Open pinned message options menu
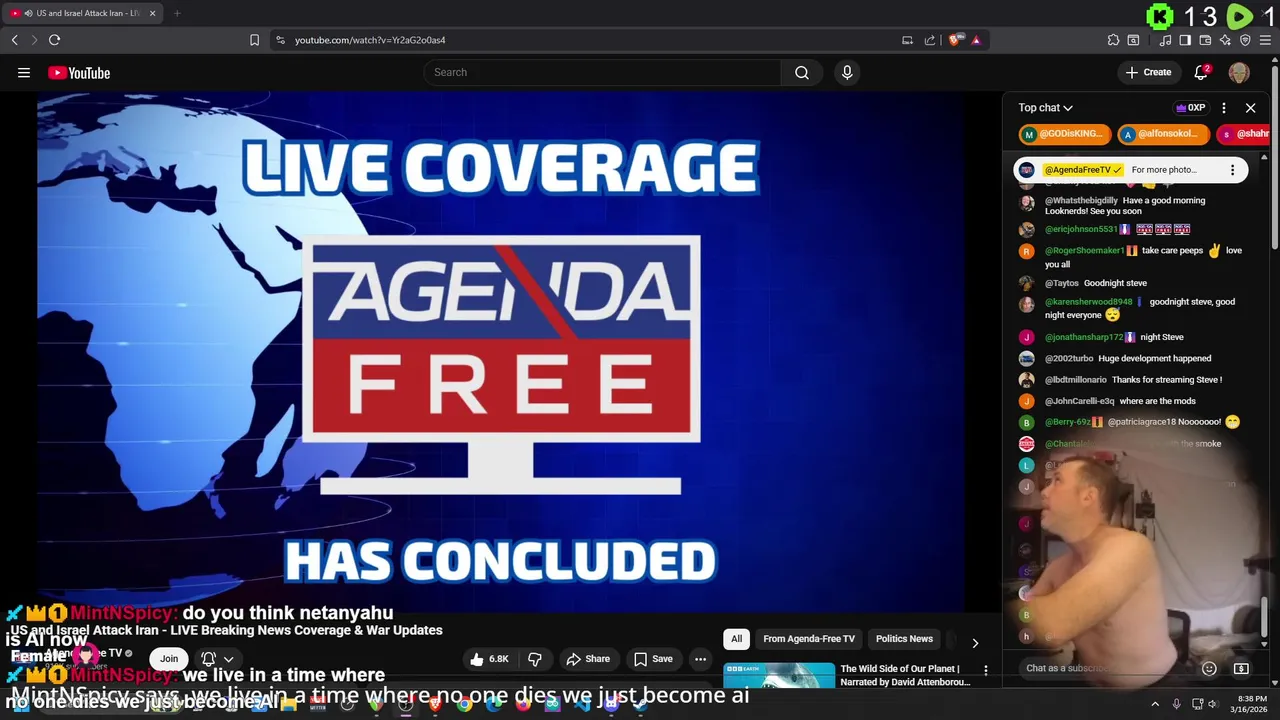 pos(1232,170)
